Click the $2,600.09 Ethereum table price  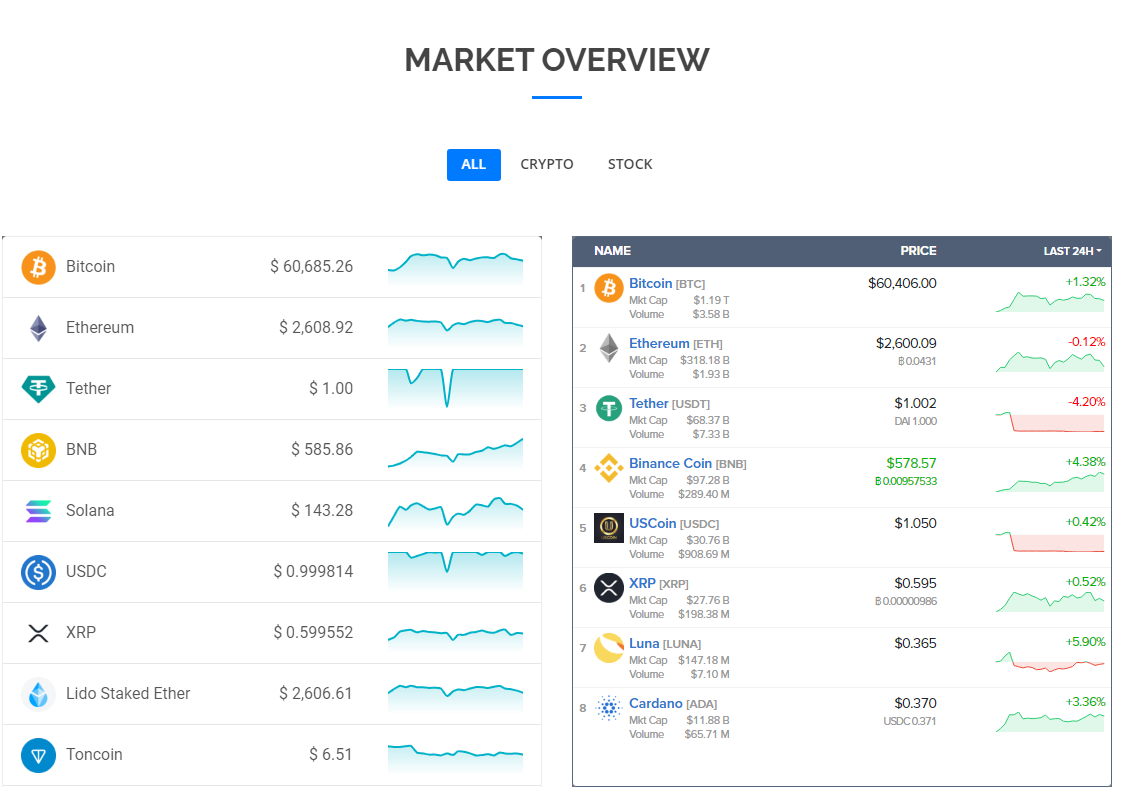coord(906,343)
